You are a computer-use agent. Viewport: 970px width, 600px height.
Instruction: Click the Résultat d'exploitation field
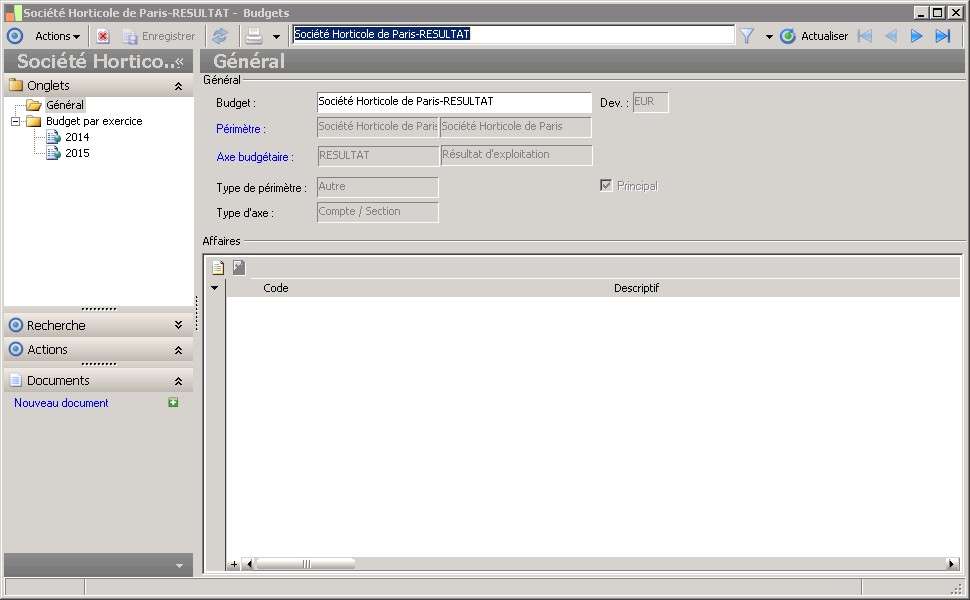516,155
